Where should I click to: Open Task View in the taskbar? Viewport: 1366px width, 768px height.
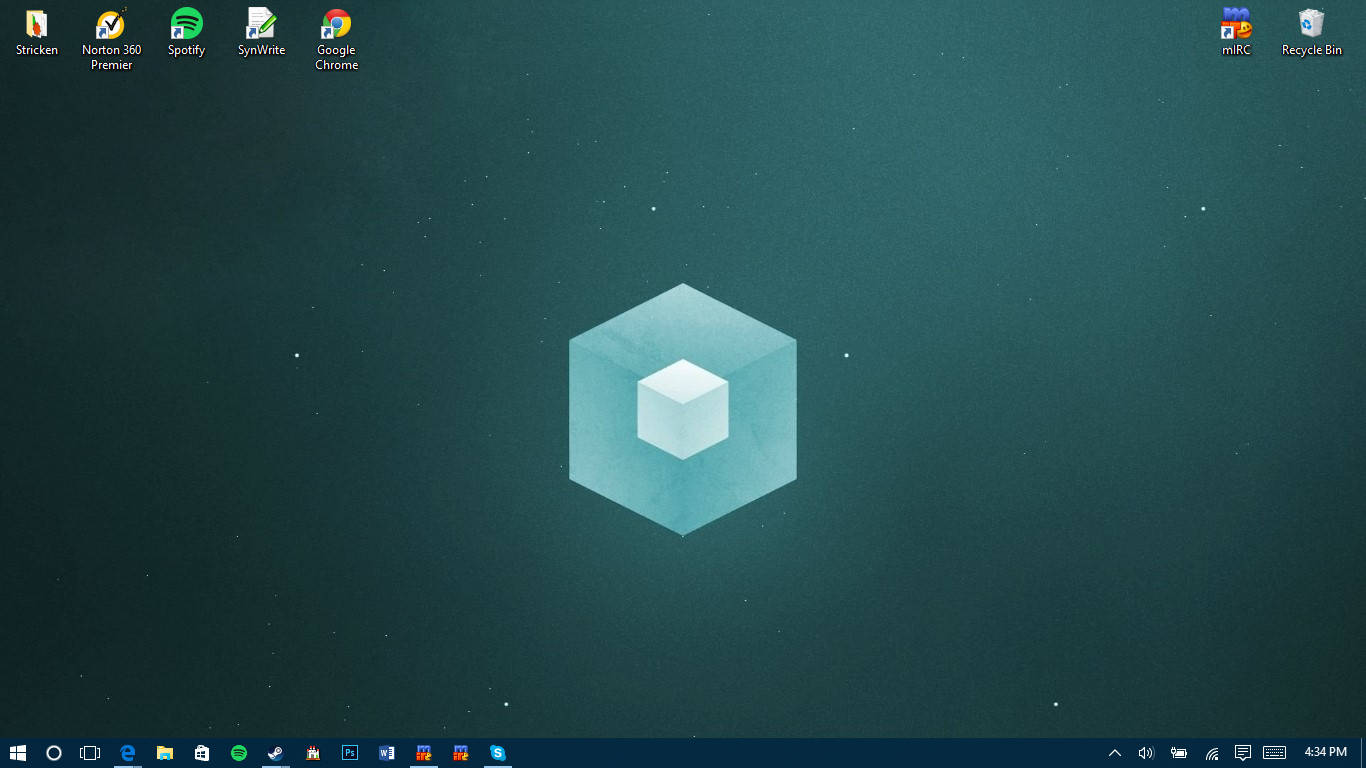pyautogui.click(x=90, y=753)
